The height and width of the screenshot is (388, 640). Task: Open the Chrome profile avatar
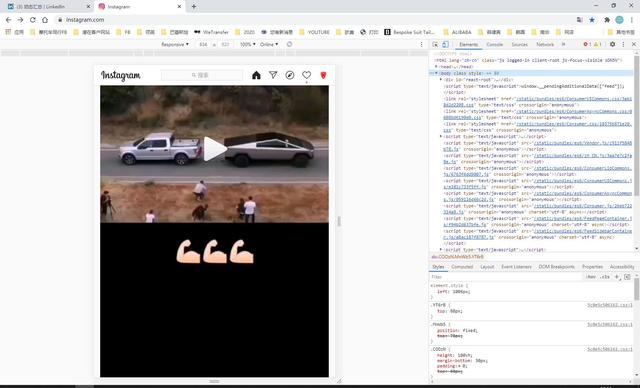click(619, 20)
